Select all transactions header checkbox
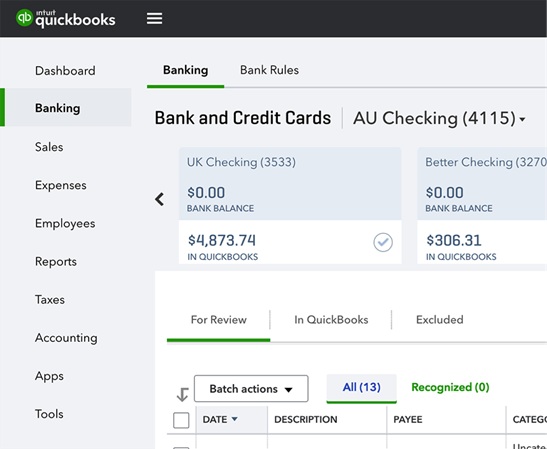Viewport: 547px width, 449px height. pyautogui.click(x=181, y=420)
